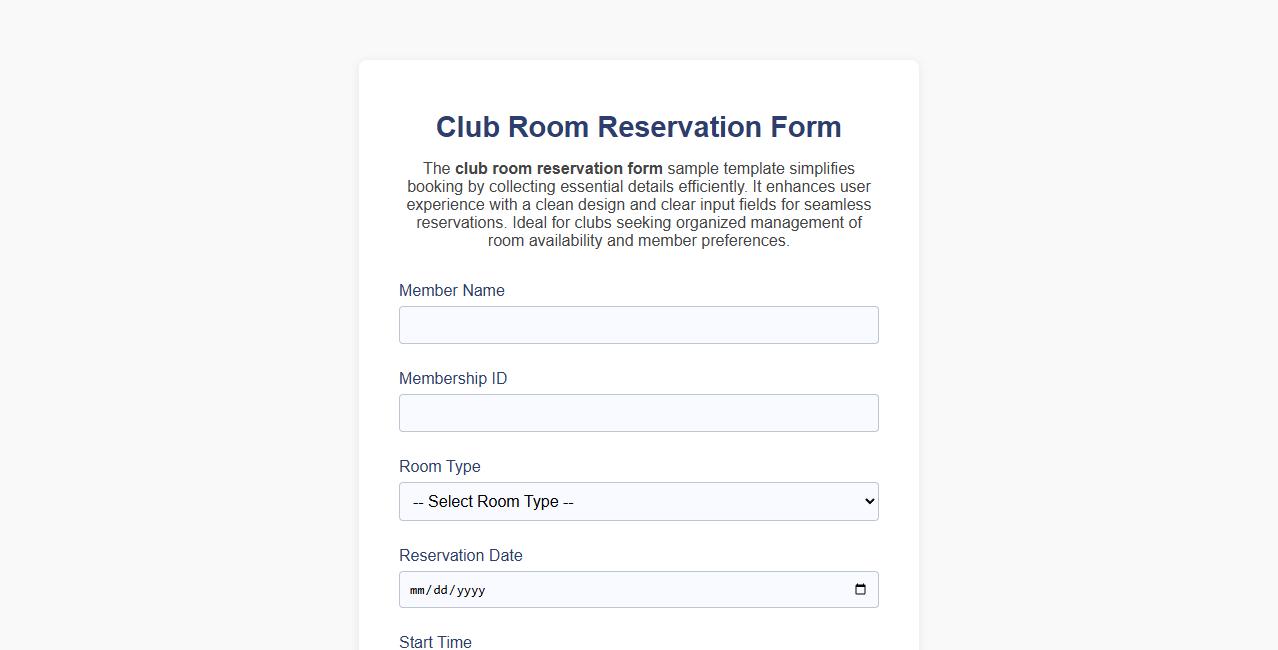Click the Reservation Date input field
1278x650 pixels.
[x=638, y=589]
